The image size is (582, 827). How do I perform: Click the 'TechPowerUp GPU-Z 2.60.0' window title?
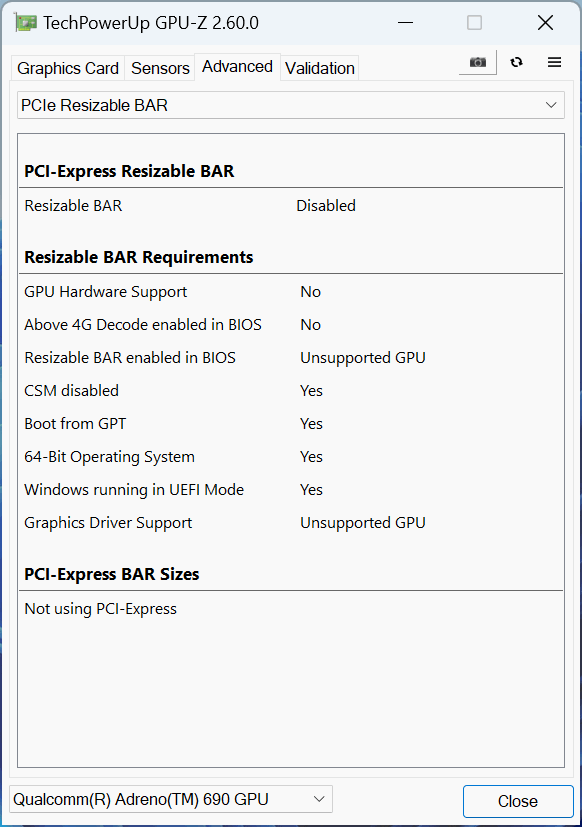[151, 23]
